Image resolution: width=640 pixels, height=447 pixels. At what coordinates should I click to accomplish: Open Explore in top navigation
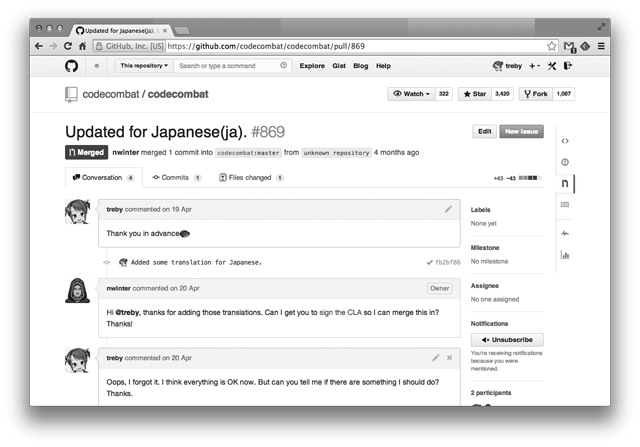click(312, 66)
